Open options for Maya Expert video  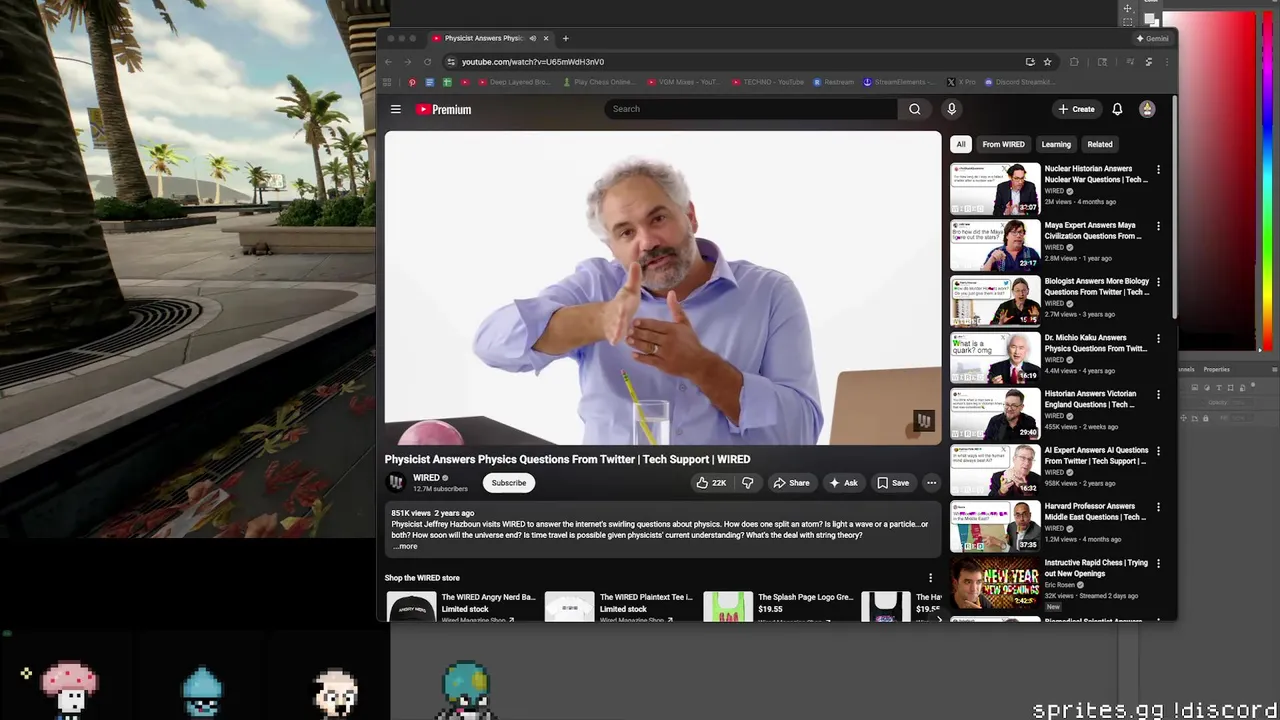1158,226
